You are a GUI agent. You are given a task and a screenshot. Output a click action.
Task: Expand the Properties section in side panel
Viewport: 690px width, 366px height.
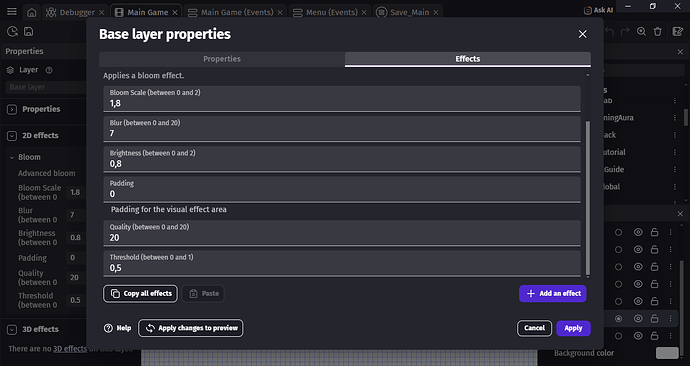click(x=12, y=109)
